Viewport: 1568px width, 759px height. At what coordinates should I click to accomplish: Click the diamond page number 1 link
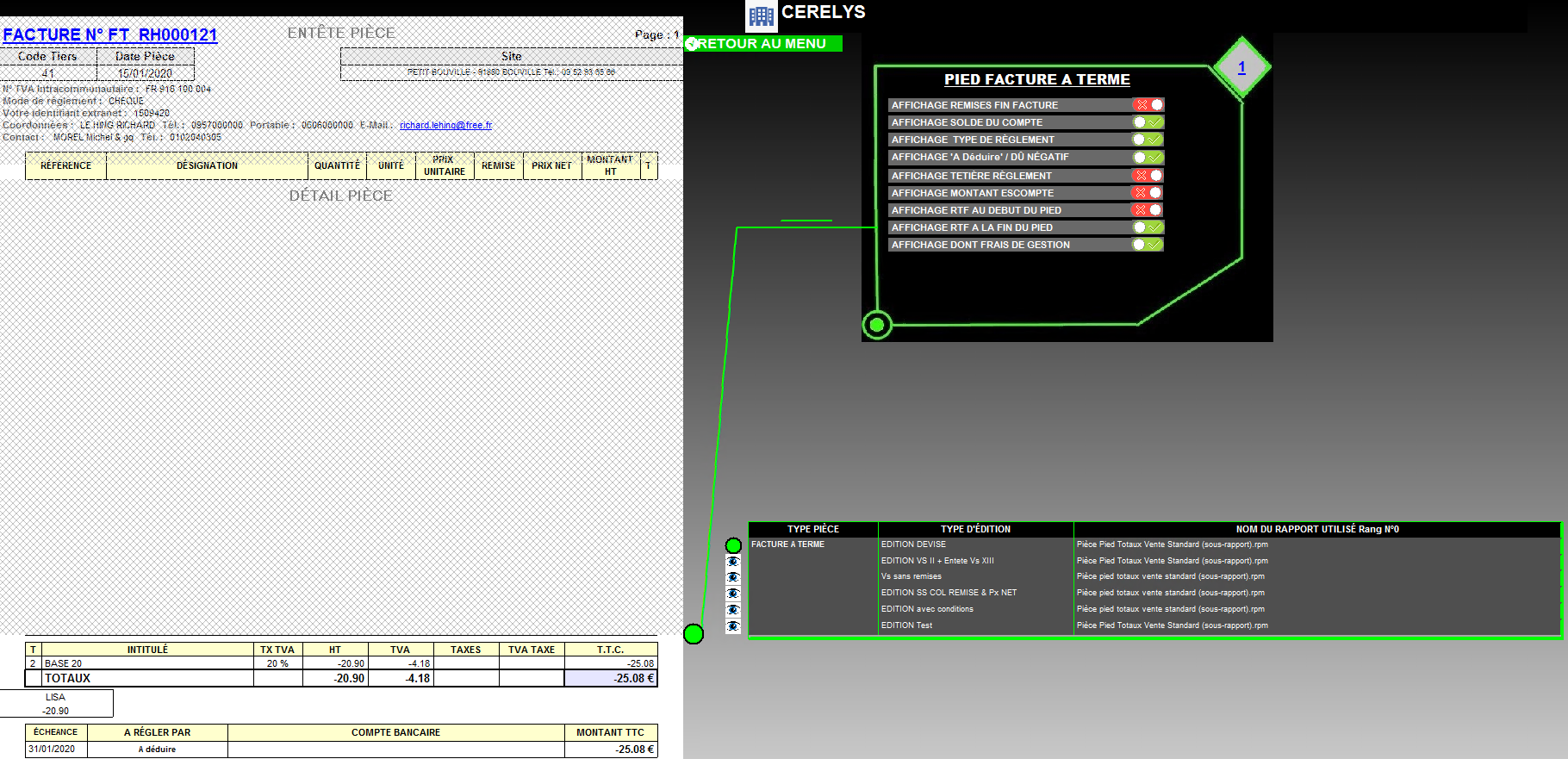[x=1241, y=68]
